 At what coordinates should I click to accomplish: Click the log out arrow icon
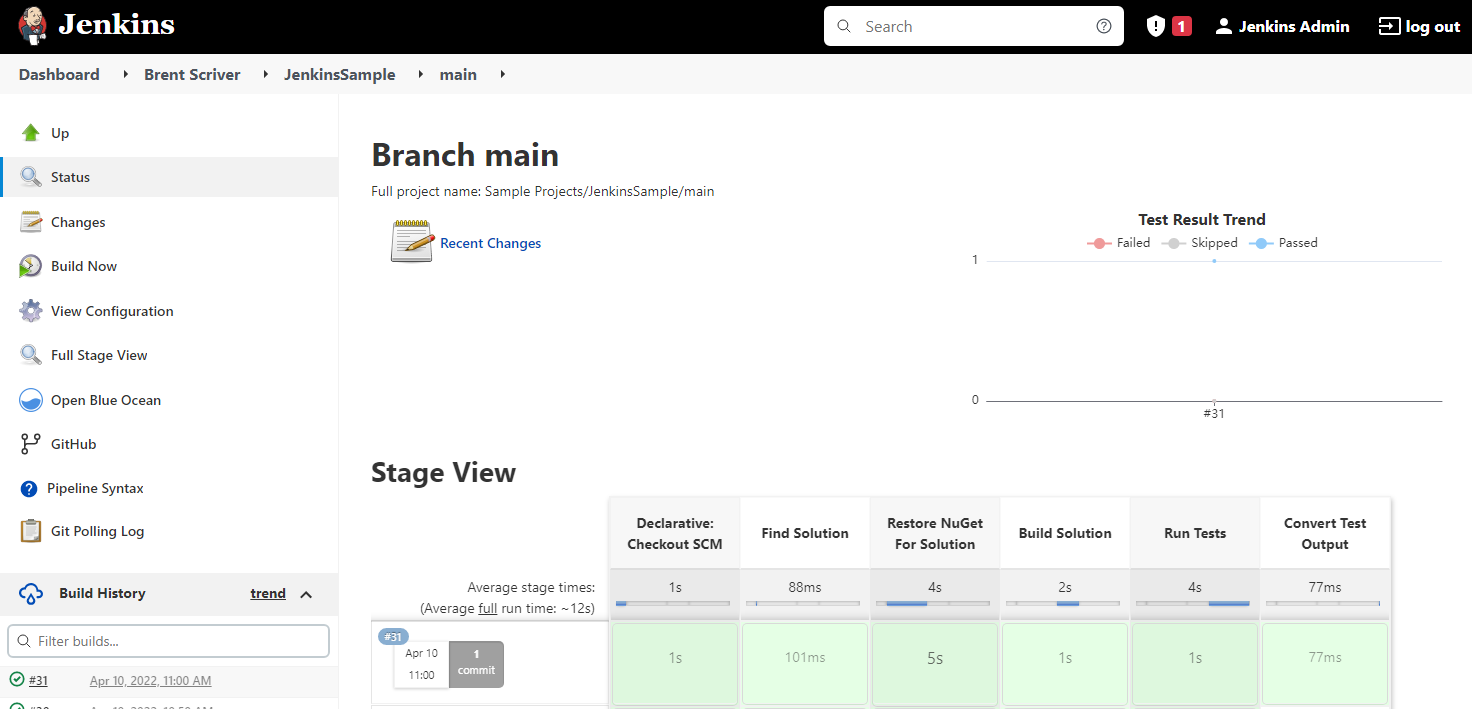coord(1389,27)
